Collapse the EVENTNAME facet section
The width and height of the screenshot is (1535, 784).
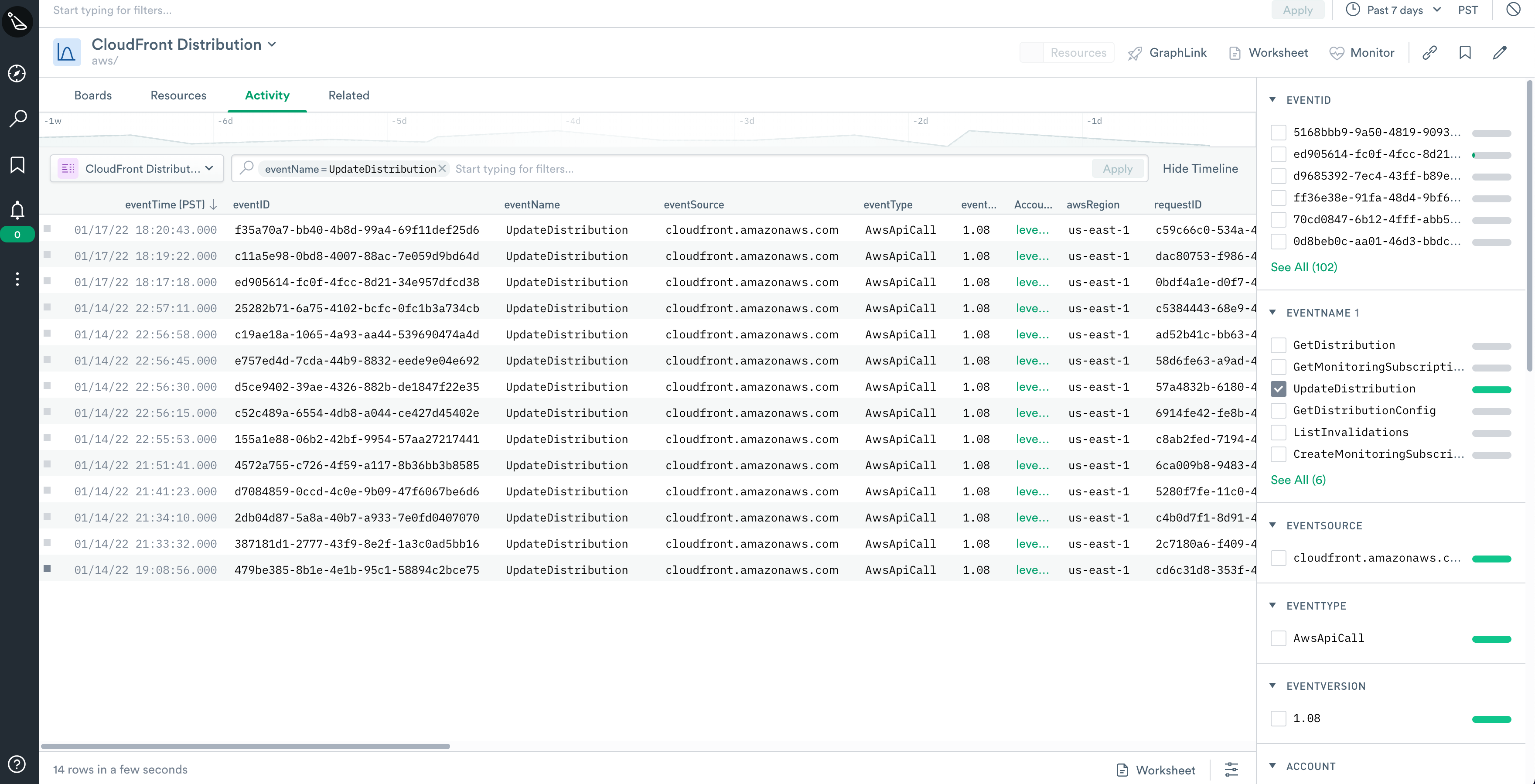coord(1272,312)
